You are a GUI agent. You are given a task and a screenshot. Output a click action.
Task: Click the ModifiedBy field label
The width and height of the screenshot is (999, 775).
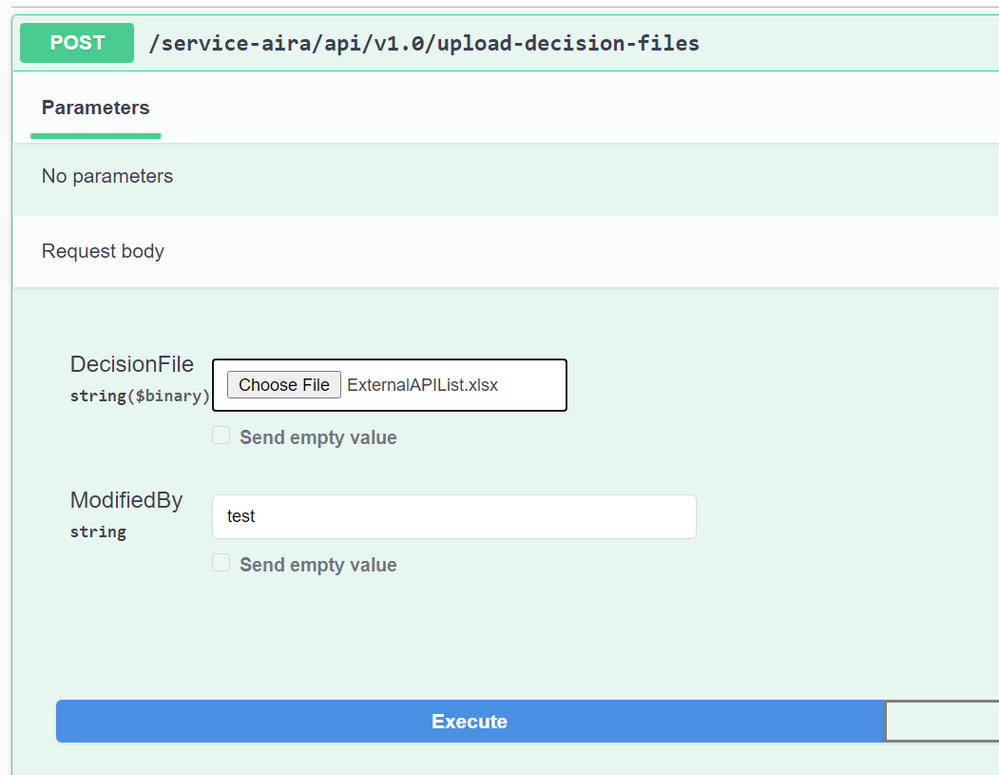pyautogui.click(x=126, y=500)
